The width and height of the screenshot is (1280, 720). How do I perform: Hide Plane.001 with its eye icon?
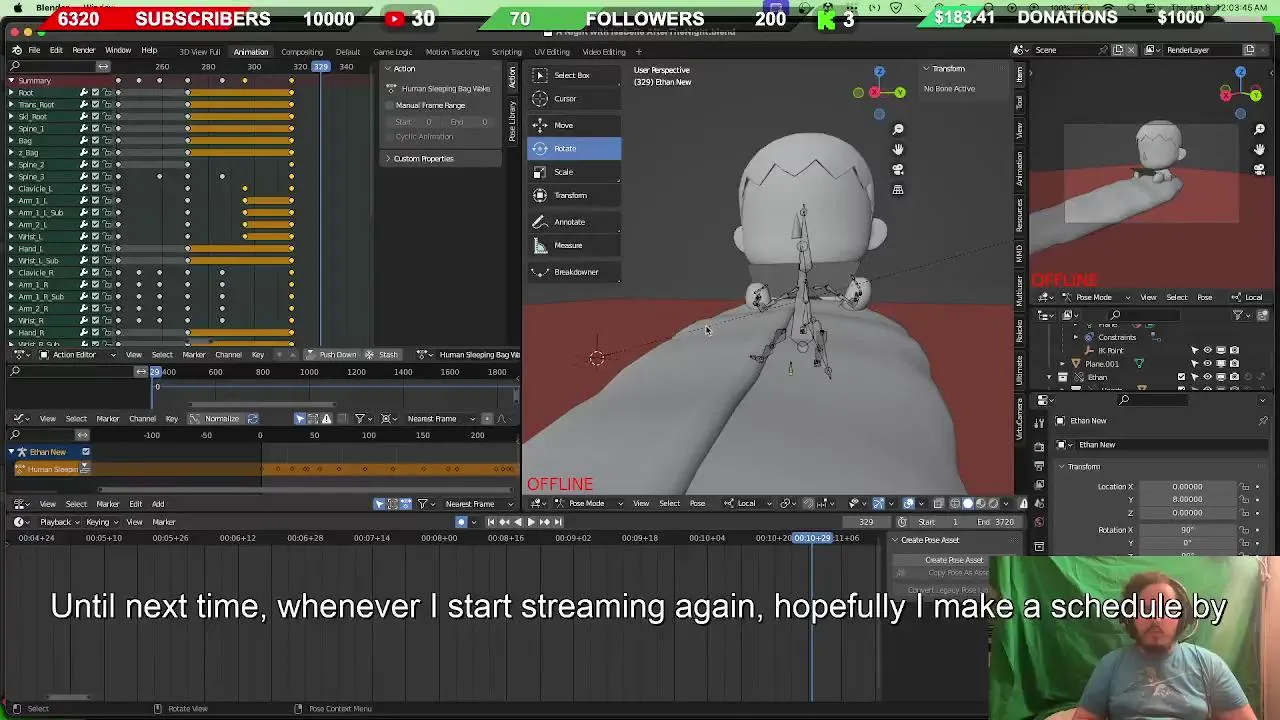click(x=1208, y=364)
